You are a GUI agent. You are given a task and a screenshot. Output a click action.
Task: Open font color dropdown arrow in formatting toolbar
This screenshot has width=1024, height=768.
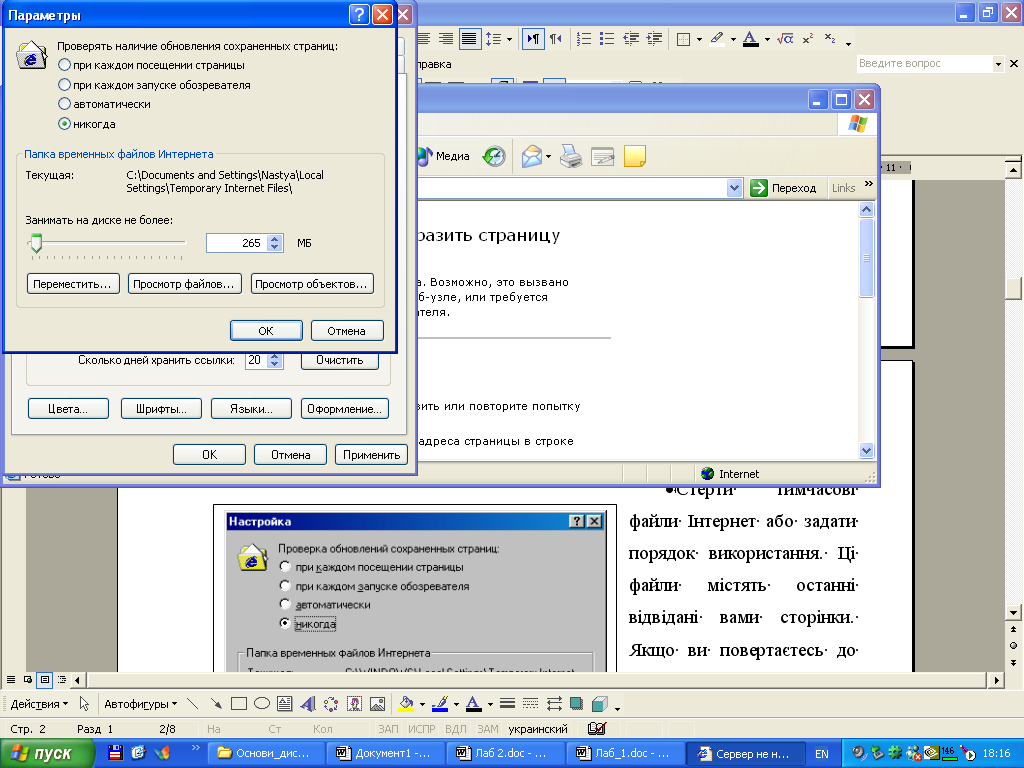click(x=767, y=40)
